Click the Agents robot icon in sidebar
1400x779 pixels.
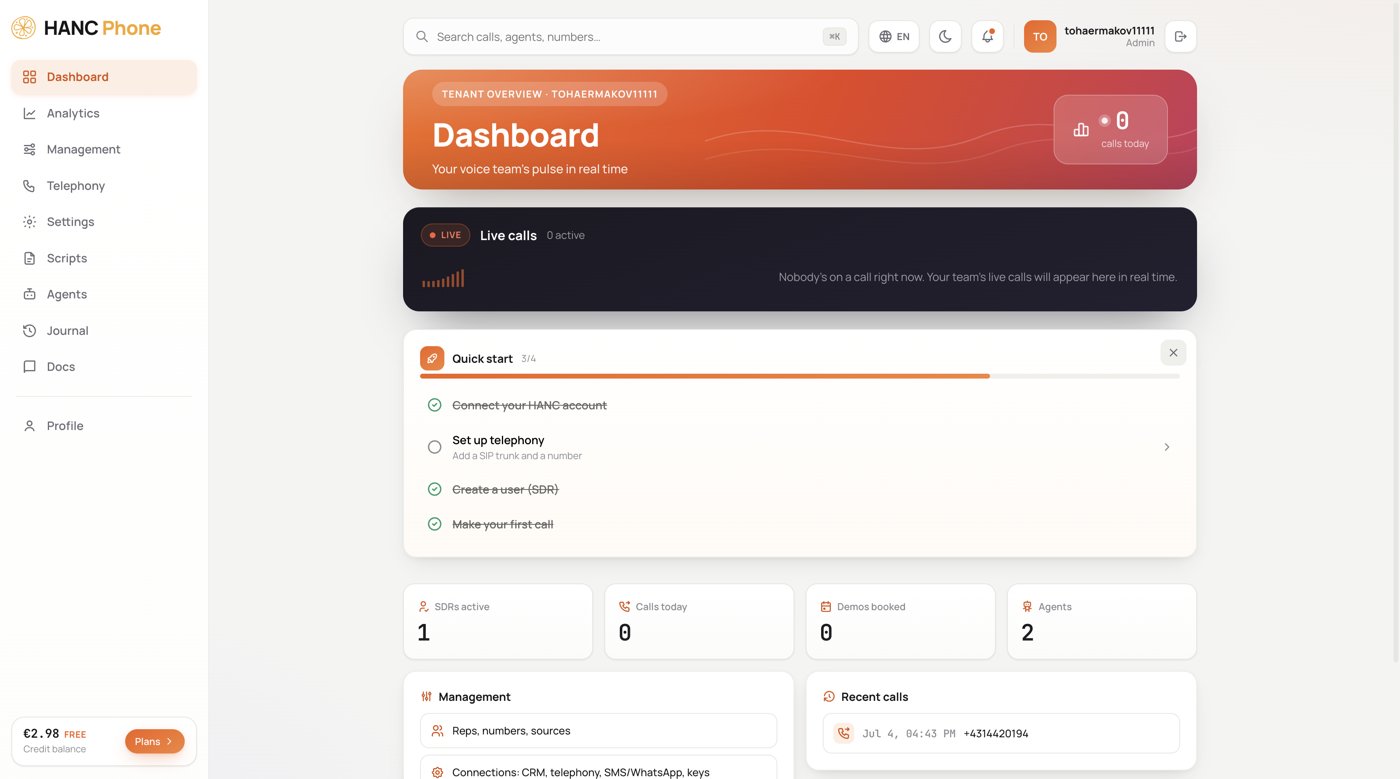[29, 294]
